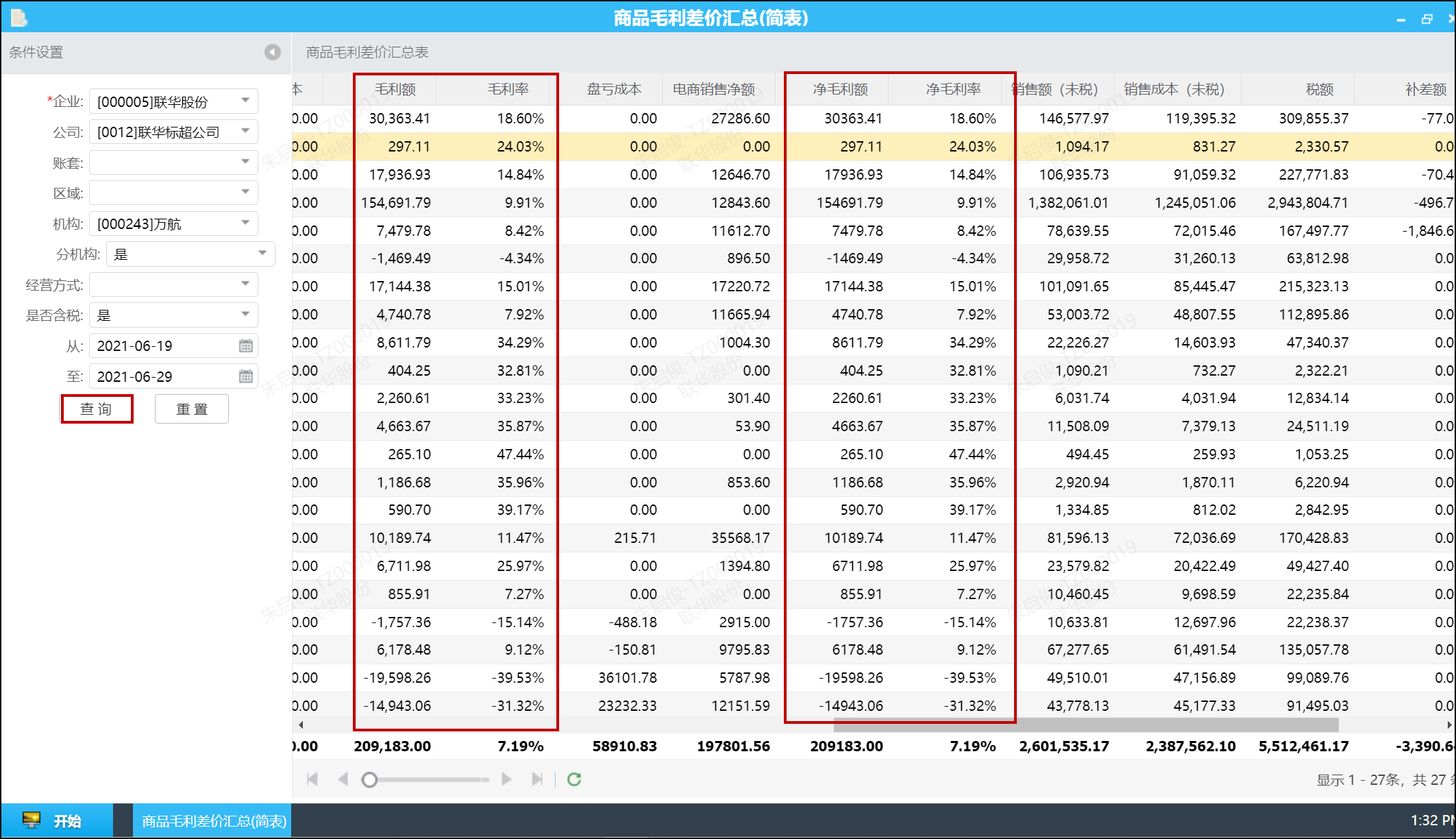Switch to 商品毛利差价汇总(简表) taskbar tab

point(213,820)
